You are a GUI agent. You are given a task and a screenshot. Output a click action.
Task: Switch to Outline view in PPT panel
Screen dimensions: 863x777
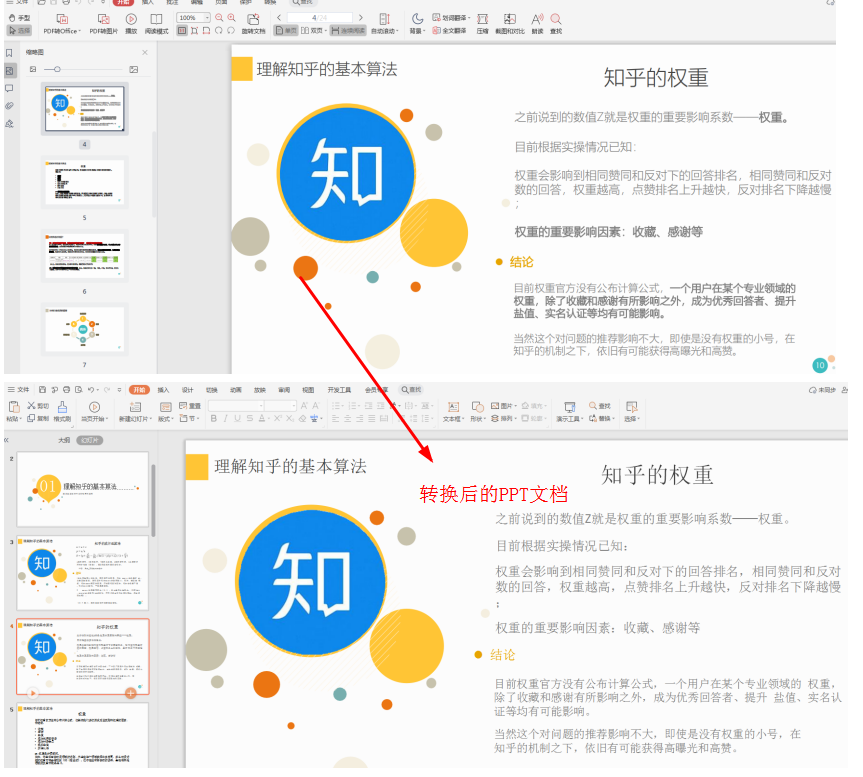pos(64,440)
